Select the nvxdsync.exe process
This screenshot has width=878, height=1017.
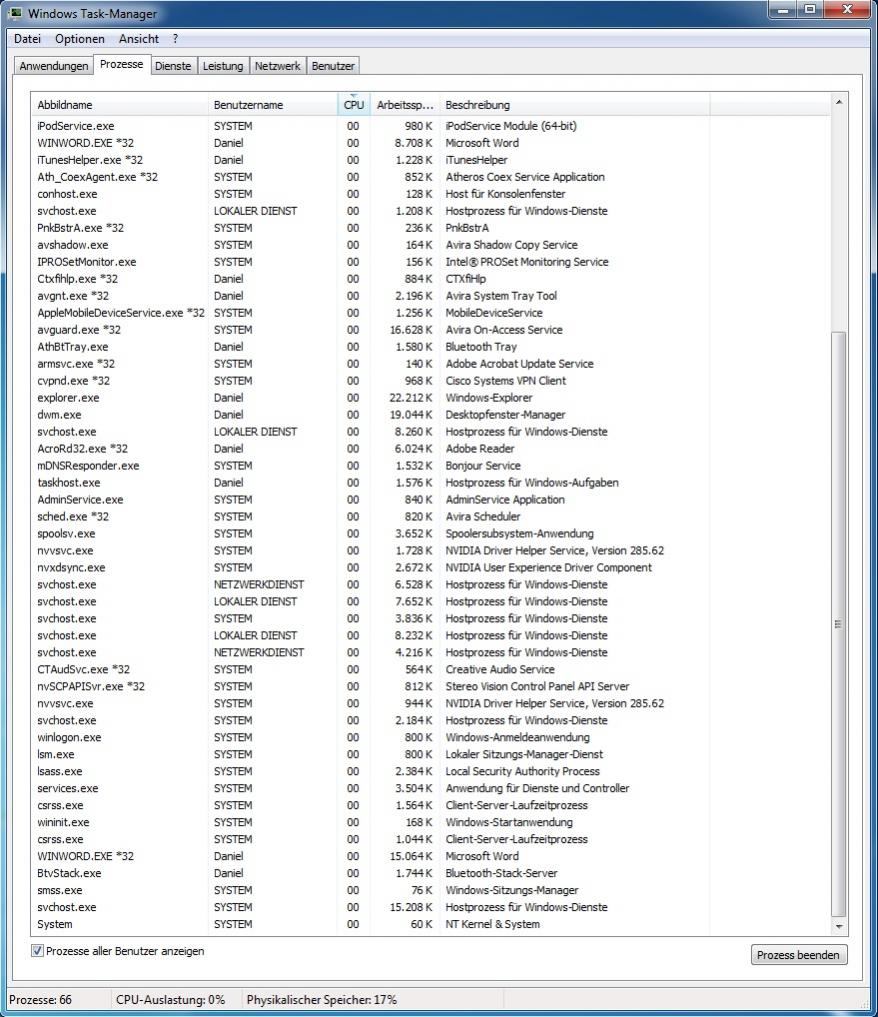tap(431, 568)
